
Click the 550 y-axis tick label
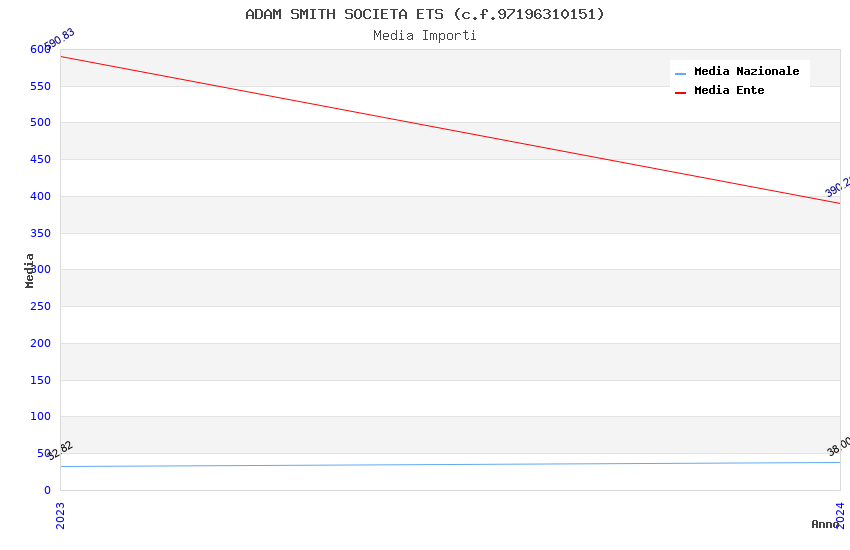[x=40, y=86]
